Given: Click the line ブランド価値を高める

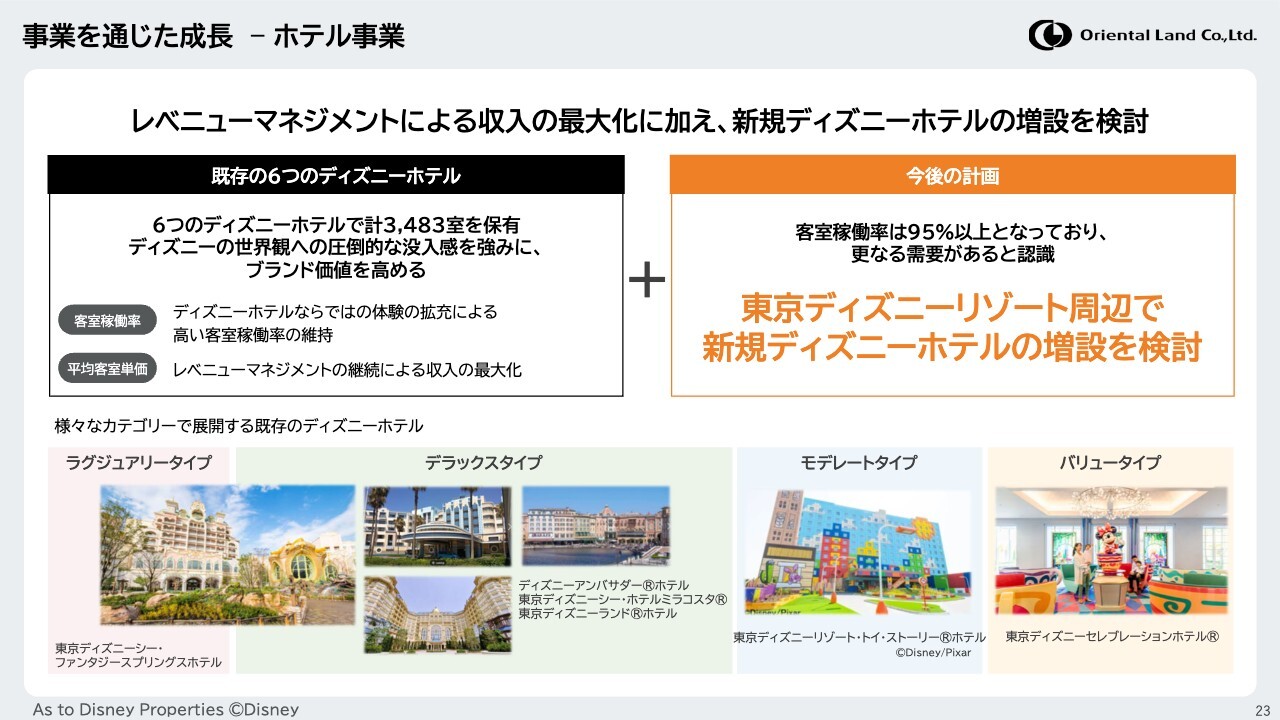Looking at the screenshot, I should 336,270.
